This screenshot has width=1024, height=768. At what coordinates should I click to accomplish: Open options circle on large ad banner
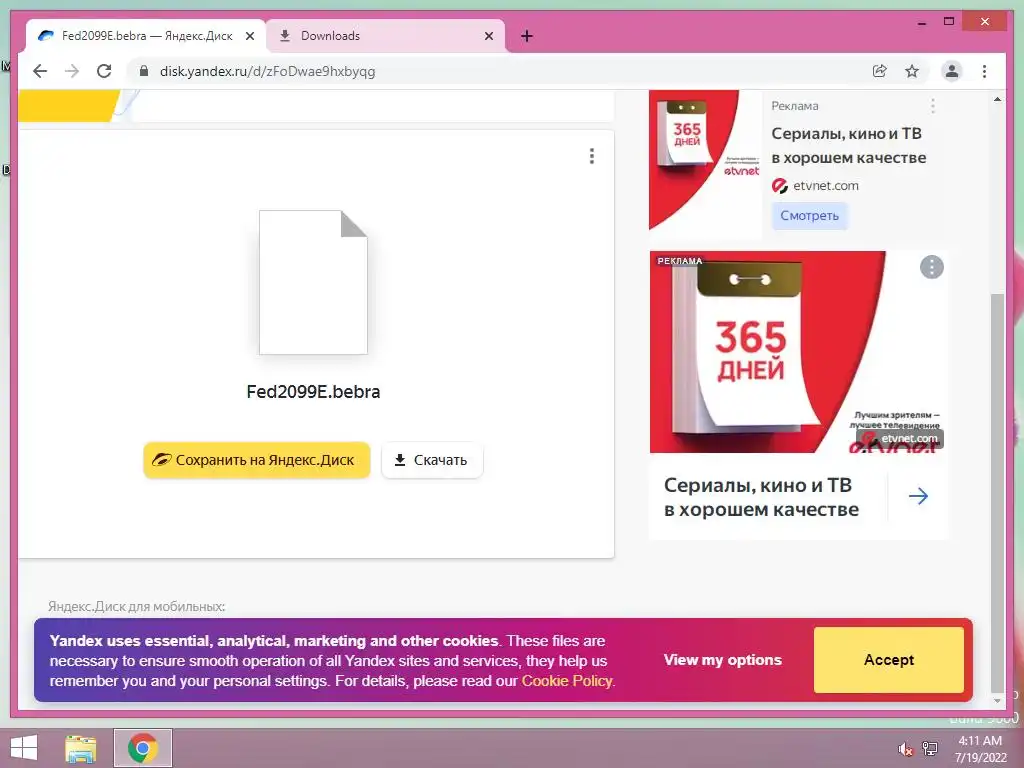[x=931, y=267]
